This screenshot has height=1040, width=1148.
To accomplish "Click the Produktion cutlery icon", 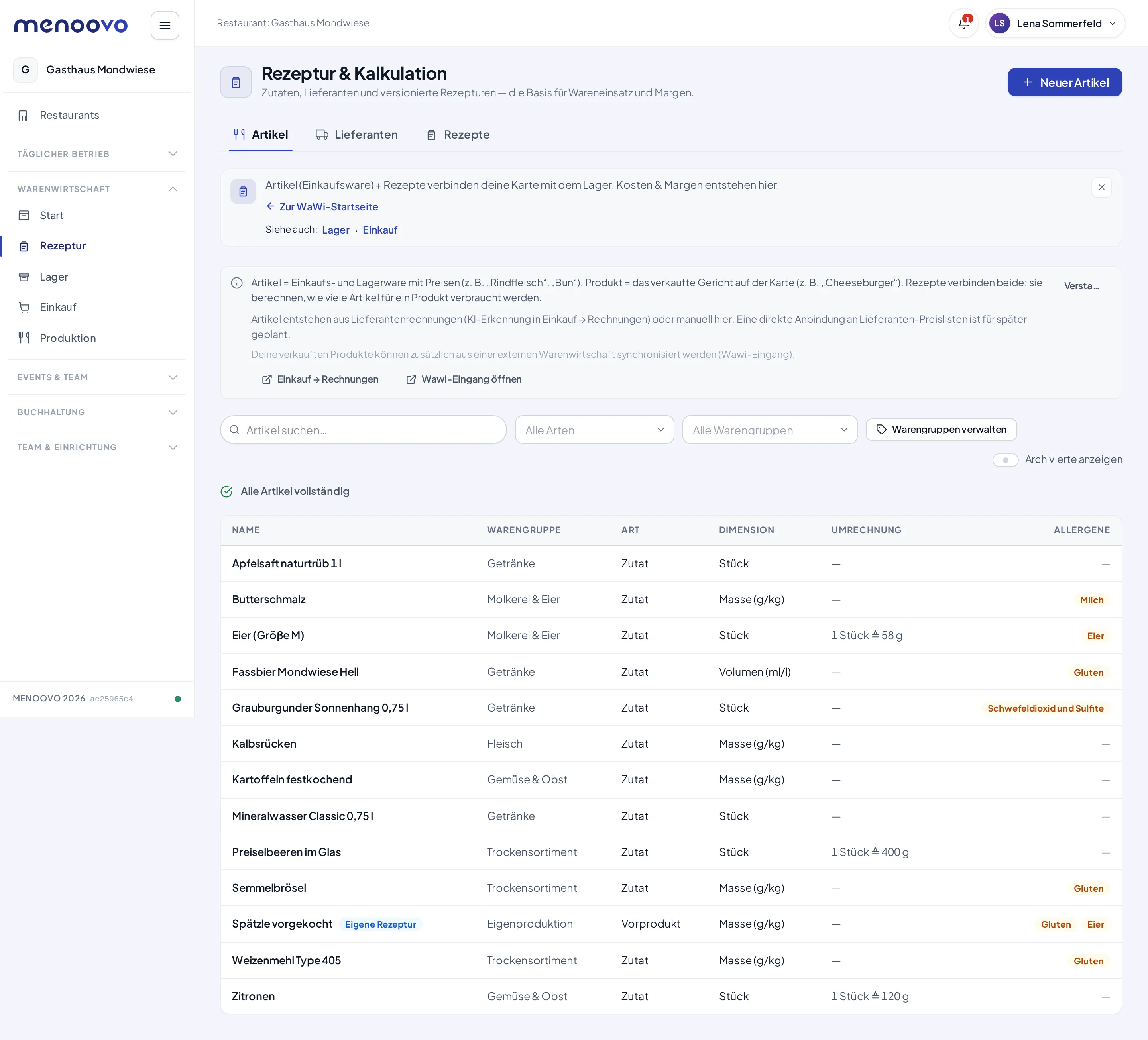I will (24, 338).
